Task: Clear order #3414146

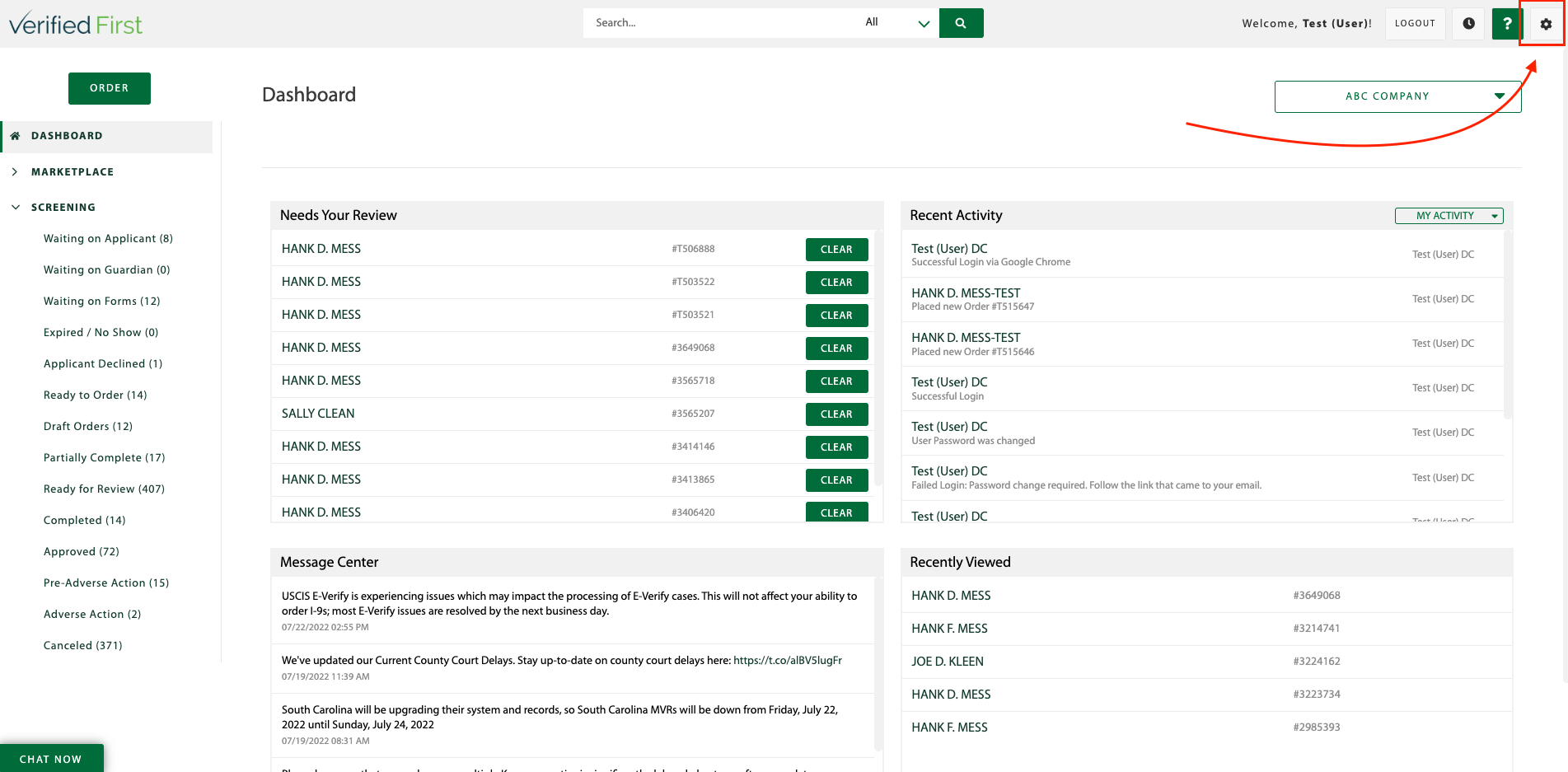Action: (x=836, y=447)
